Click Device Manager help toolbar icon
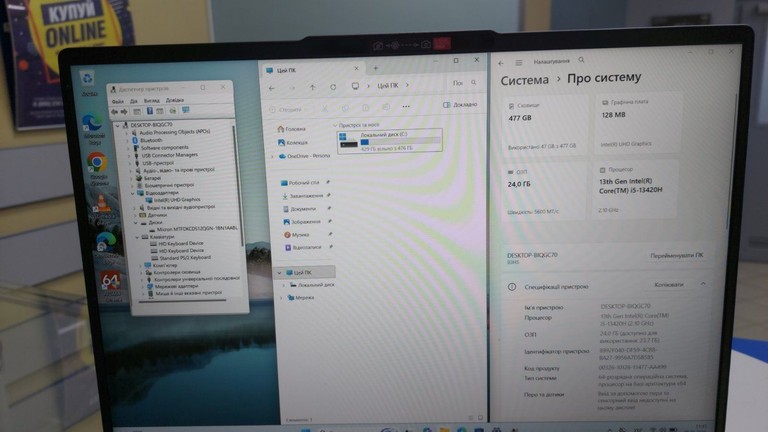The height and width of the screenshot is (432, 768). click(x=149, y=111)
